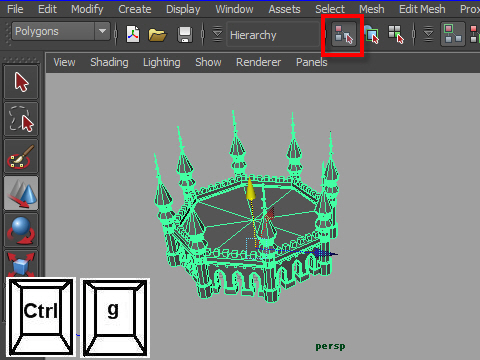Open the Hierarchy selection mask dropdown
The height and width of the screenshot is (360, 480).
click(x=273, y=35)
